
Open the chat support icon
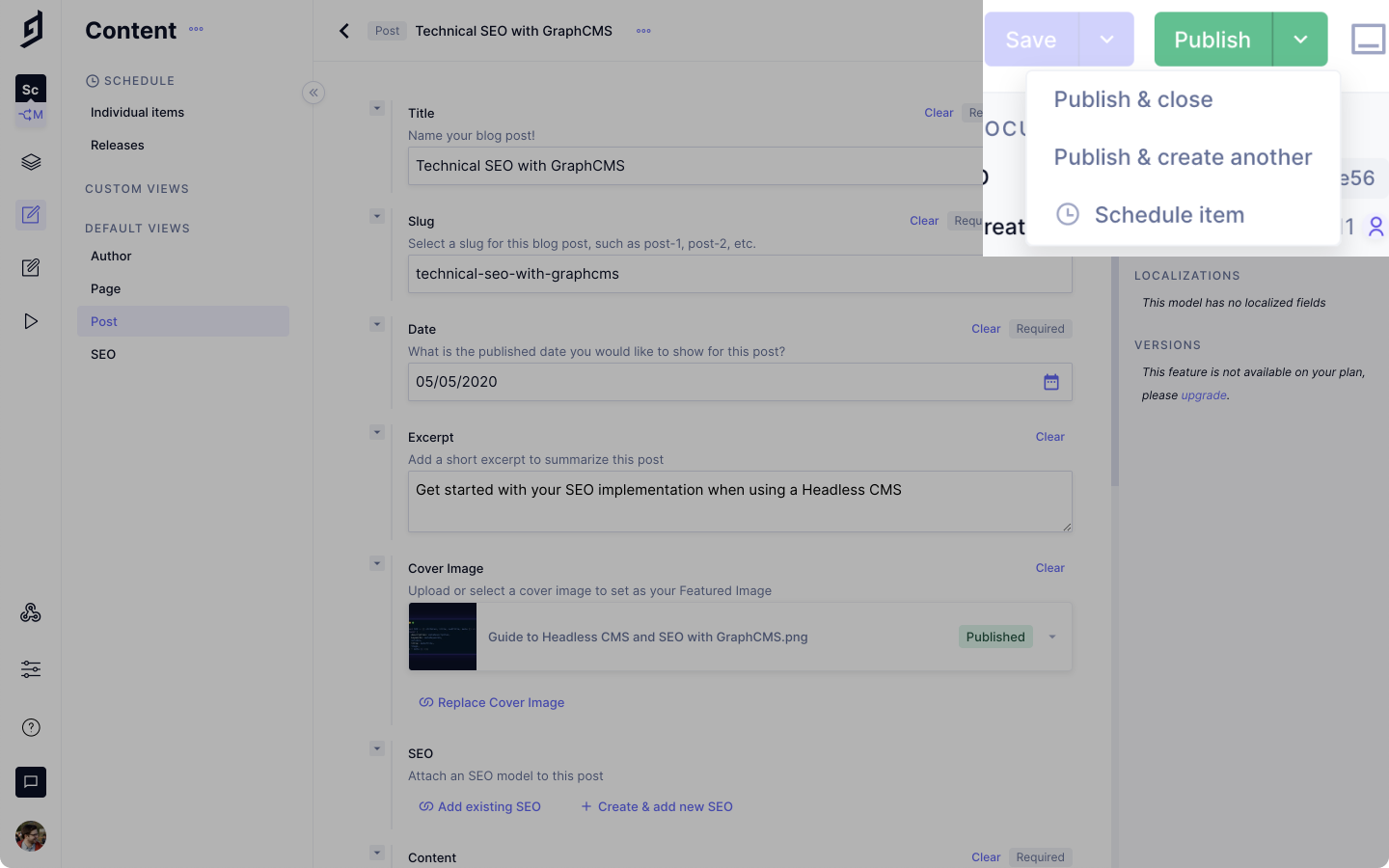31,782
